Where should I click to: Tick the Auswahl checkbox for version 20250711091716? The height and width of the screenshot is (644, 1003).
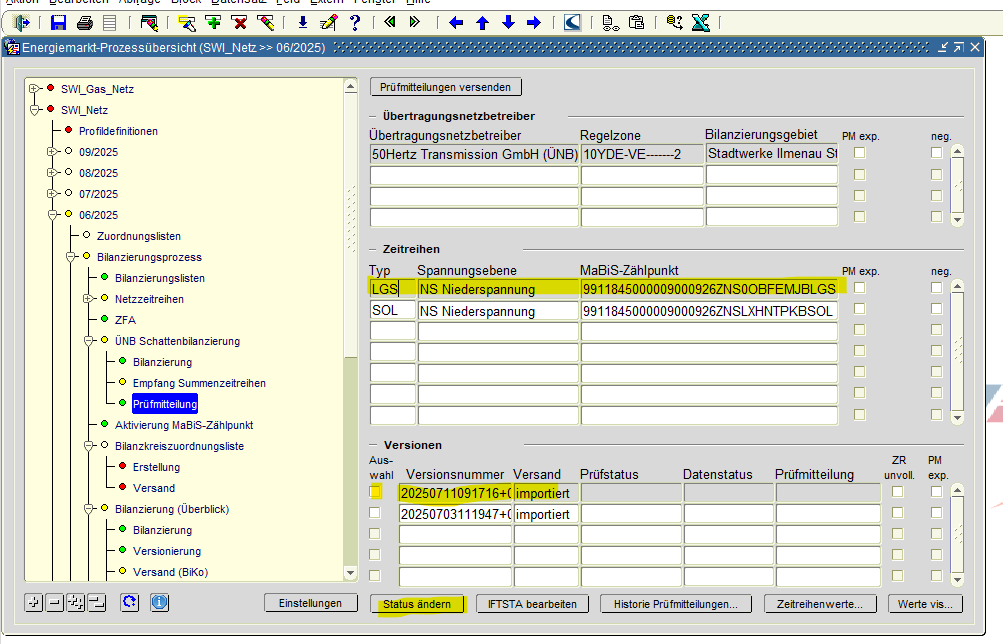375,492
